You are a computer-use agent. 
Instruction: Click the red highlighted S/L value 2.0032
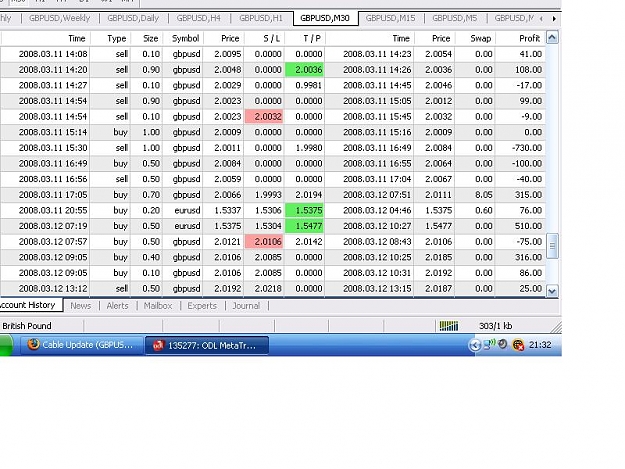tap(264, 117)
